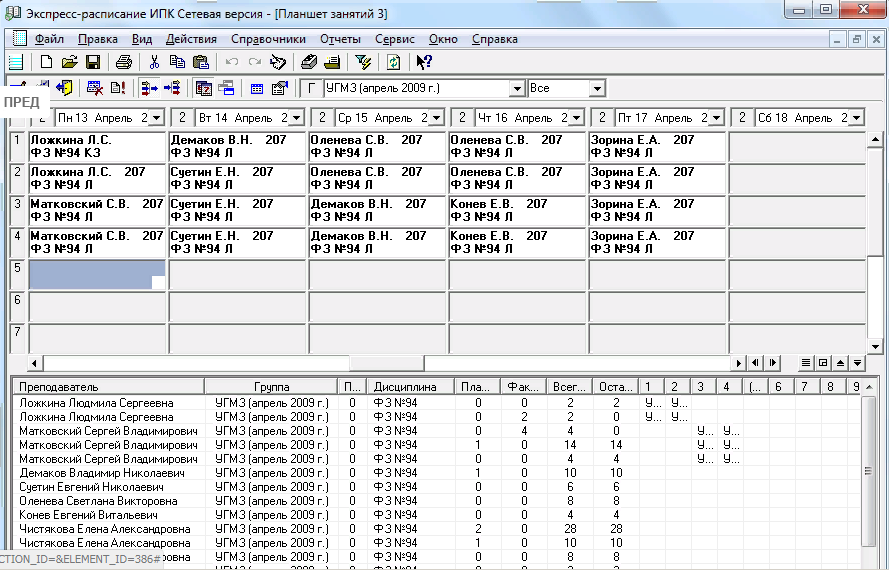The width and height of the screenshot is (889, 570).
Task: Open the УГМЗ (апрель 2009 г.) dropdown
Action: pyautogui.click(x=517, y=89)
